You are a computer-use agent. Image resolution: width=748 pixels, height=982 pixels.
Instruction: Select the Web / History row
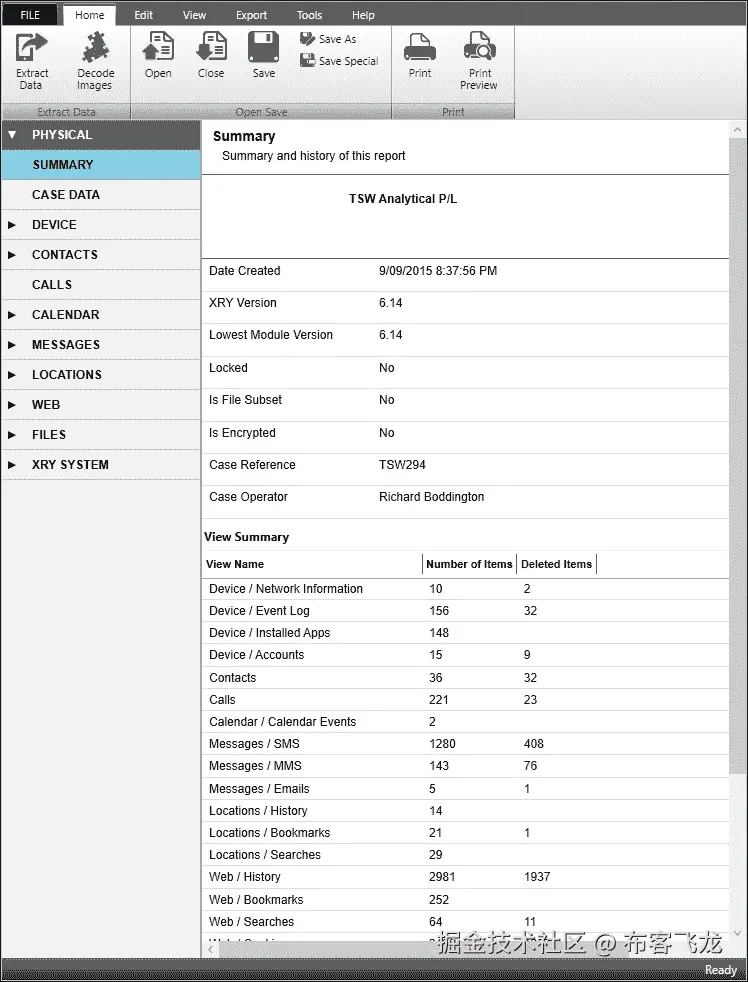[465, 877]
